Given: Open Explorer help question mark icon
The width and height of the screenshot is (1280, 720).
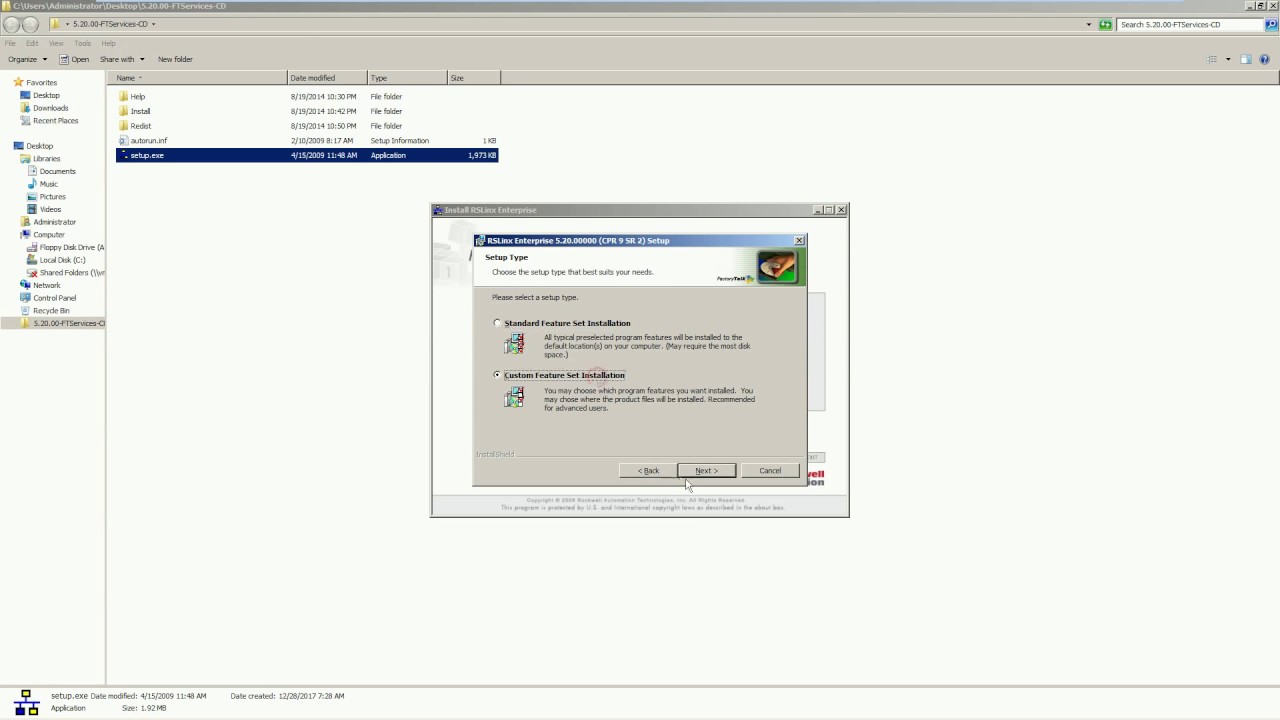Looking at the screenshot, I should click(1264, 59).
